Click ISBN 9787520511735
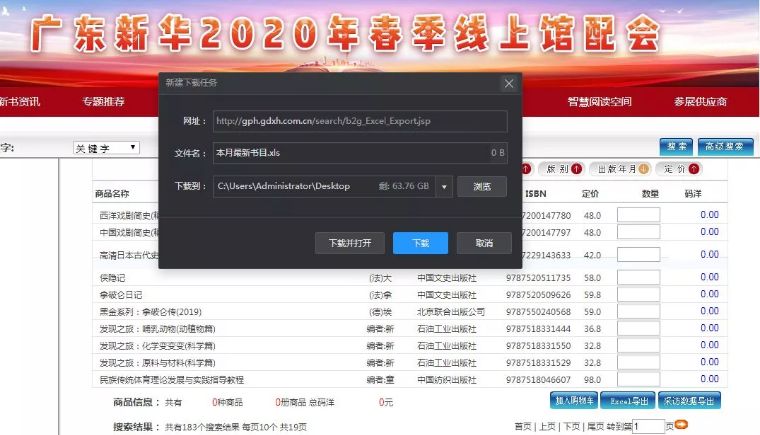The width and height of the screenshot is (760, 435). (538, 278)
